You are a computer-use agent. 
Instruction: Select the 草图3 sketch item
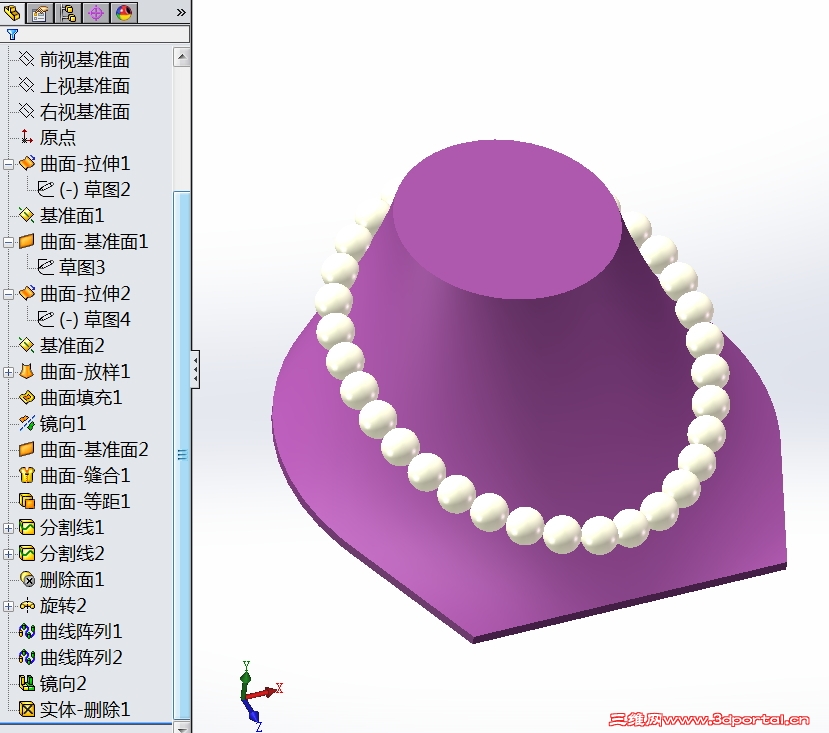tap(71, 267)
